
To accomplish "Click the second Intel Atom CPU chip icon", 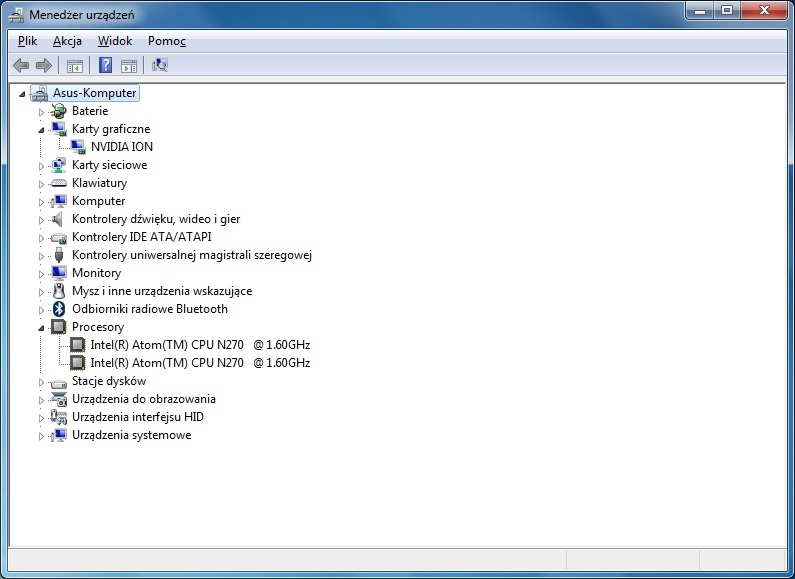I will point(78,363).
